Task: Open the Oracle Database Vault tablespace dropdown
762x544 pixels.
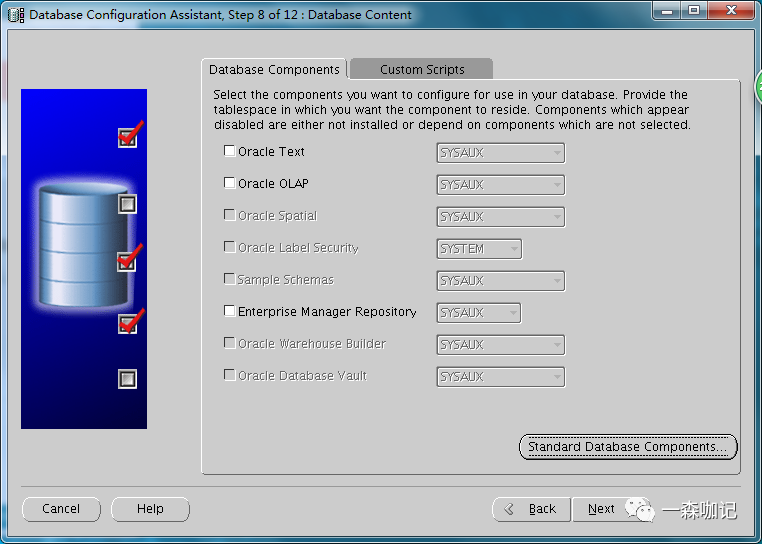Action: (501, 377)
